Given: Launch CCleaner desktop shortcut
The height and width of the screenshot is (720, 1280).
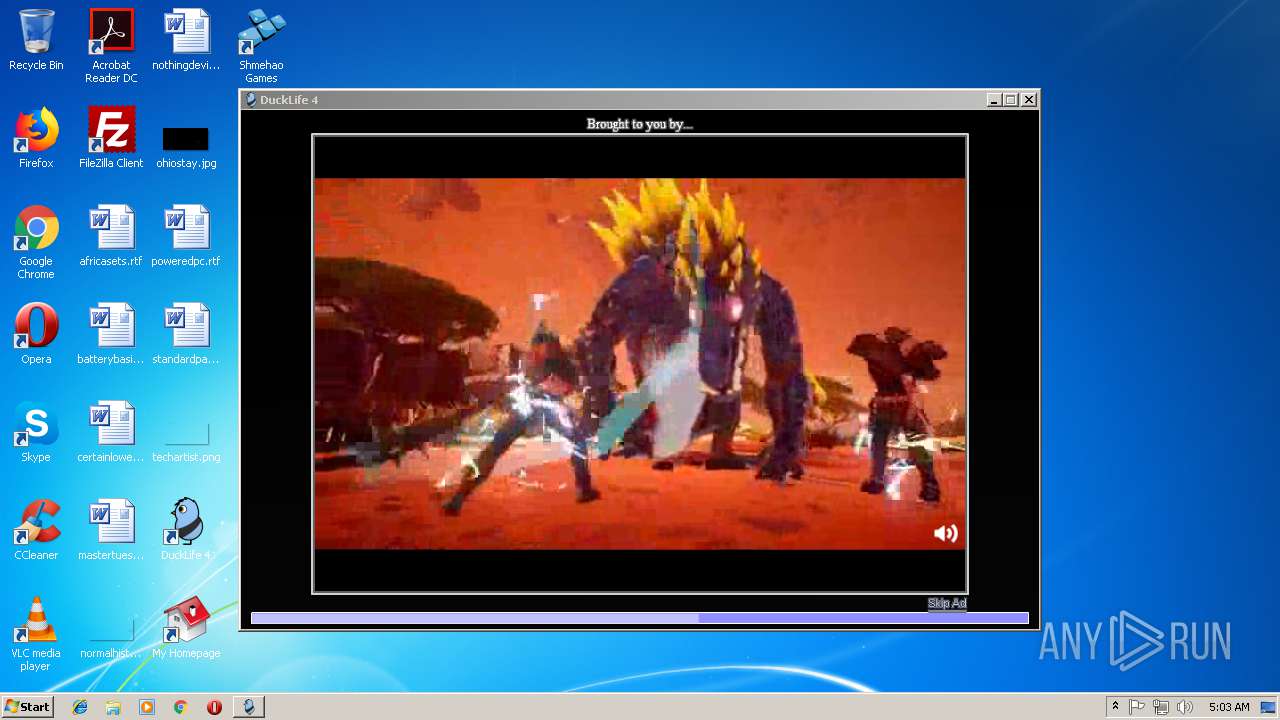Looking at the screenshot, I should [36, 531].
